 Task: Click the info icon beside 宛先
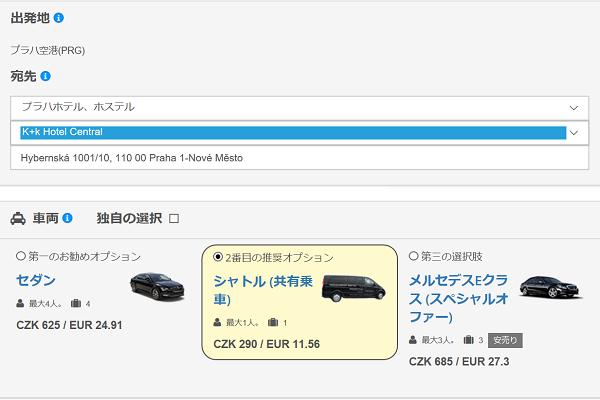click(x=46, y=76)
